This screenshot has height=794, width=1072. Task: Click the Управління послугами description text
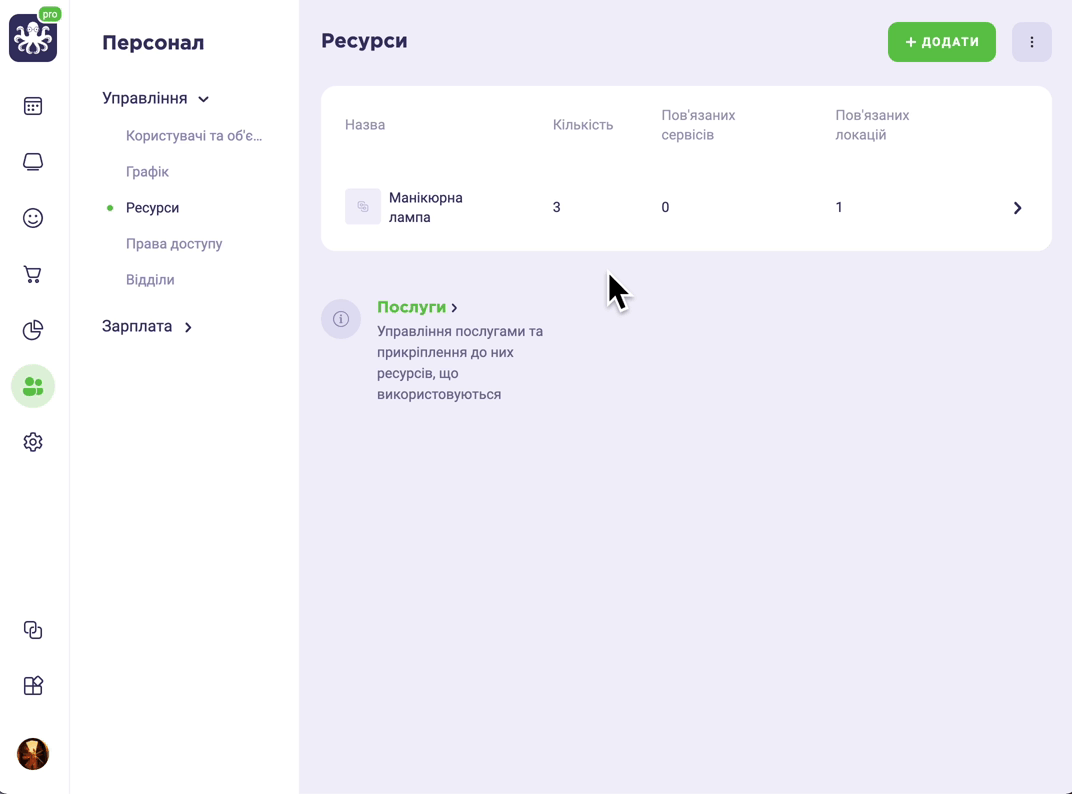tap(460, 362)
